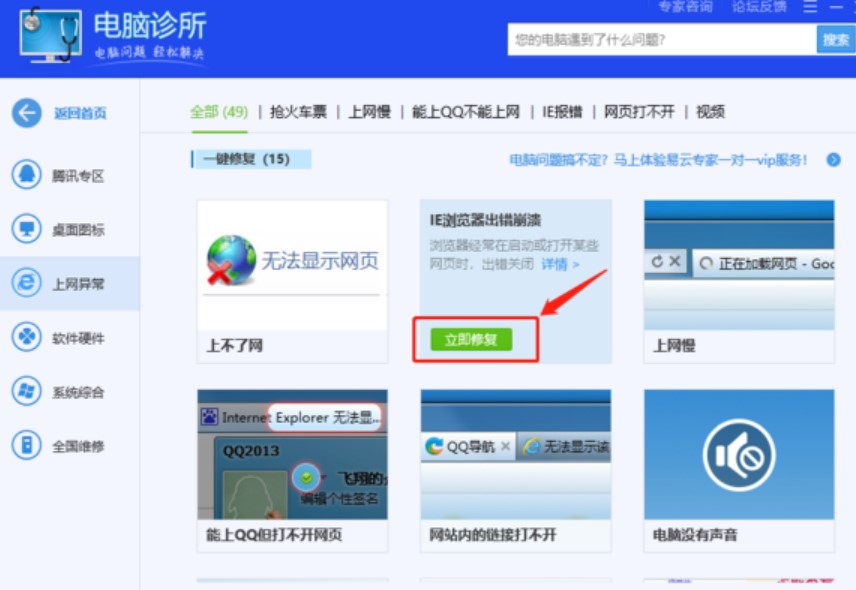Click the 上不了网 card label
The width and height of the screenshot is (856, 590).
point(235,345)
